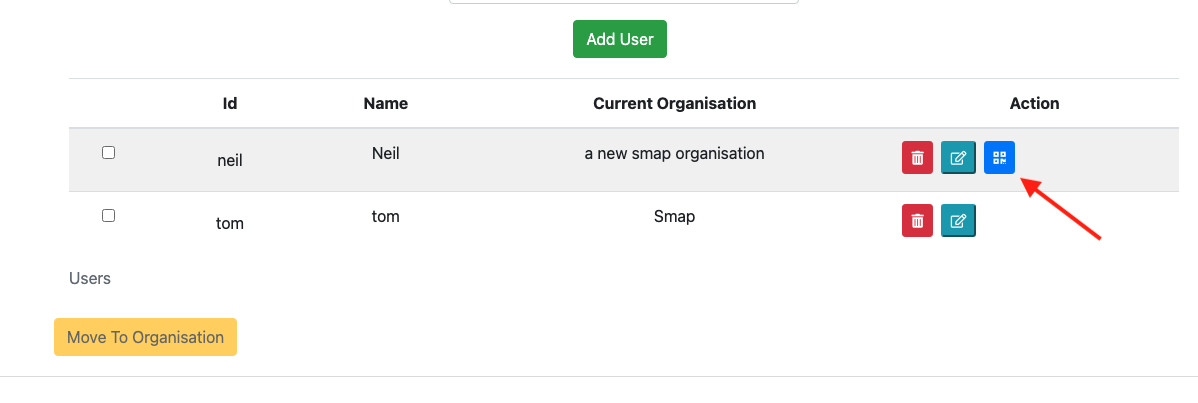
Task: Open the QR code for user neil
Action: (x=999, y=158)
